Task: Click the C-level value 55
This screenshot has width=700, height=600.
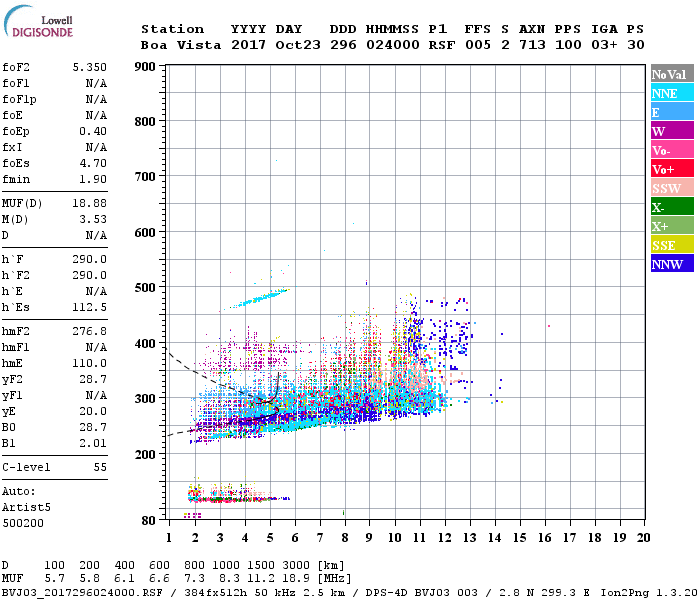Action: [x=100, y=467]
